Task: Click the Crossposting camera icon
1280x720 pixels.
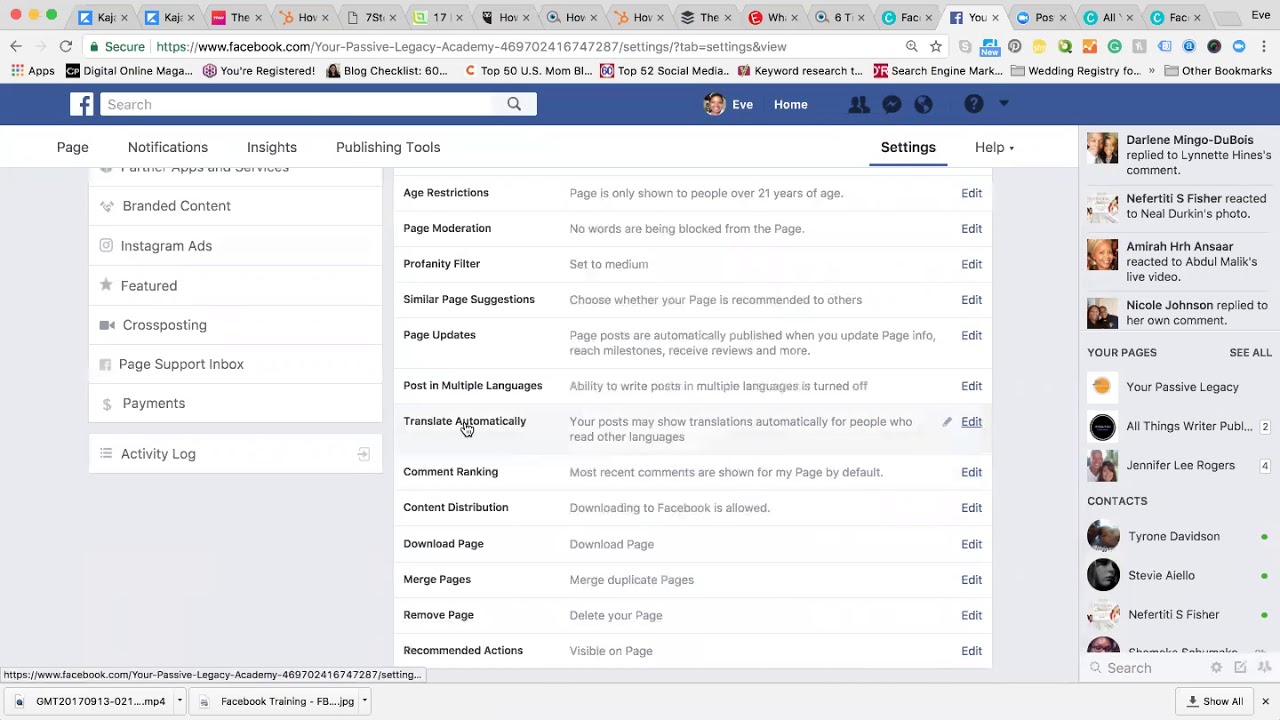Action: [x=106, y=325]
